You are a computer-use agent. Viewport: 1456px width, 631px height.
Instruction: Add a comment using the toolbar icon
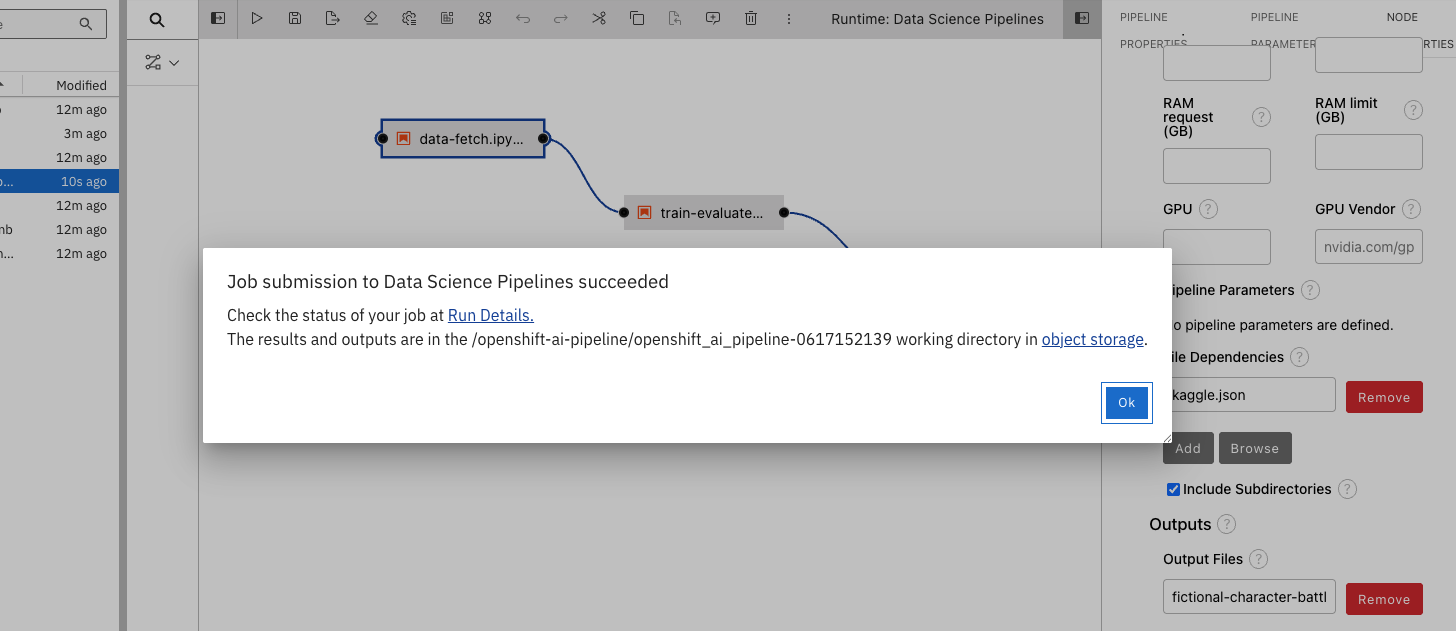(713, 18)
